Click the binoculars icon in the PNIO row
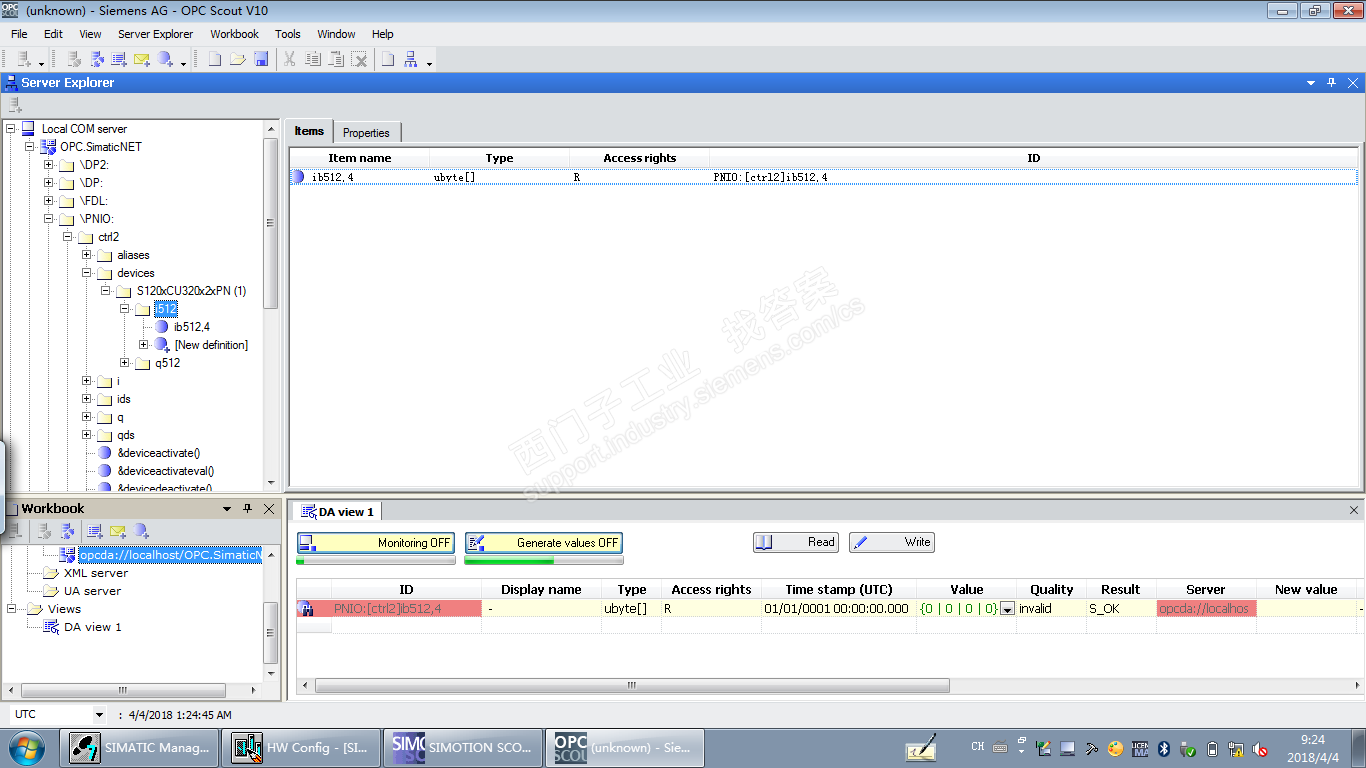The width and height of the screenshot is (1366, 768). click(x=307, y=608)
